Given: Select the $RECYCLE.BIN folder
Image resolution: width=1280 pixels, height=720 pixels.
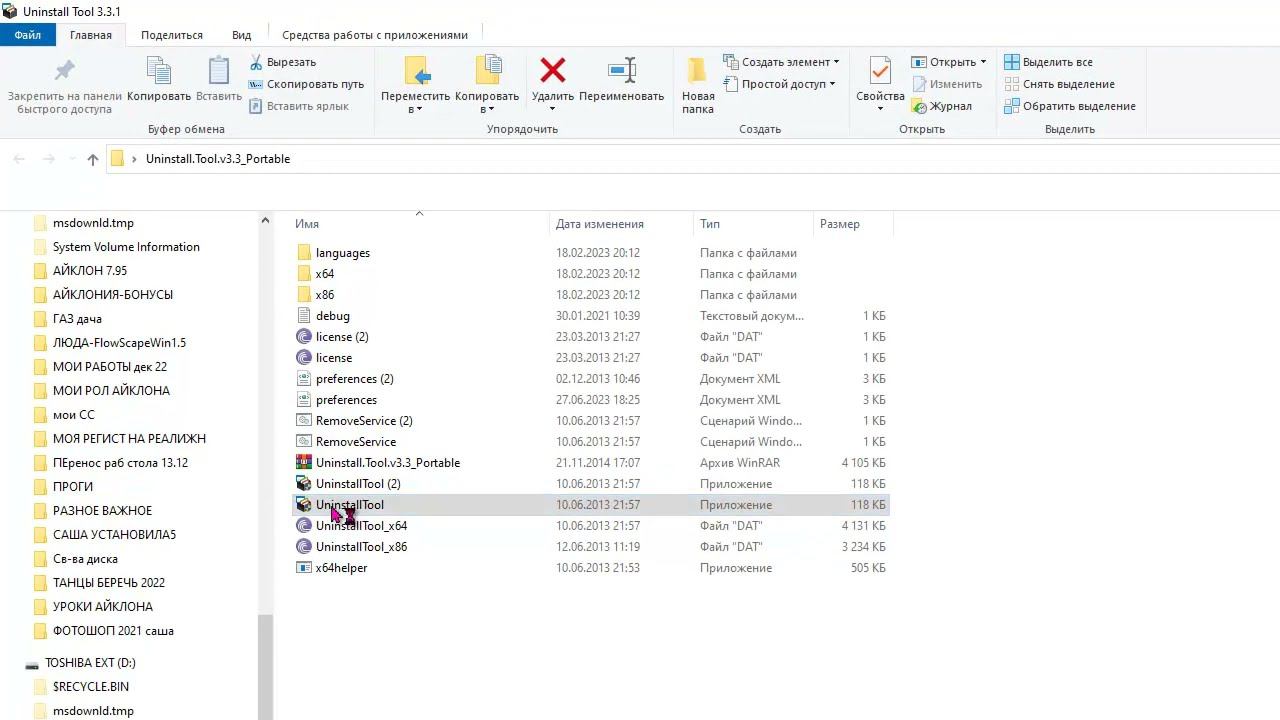Looking at the screenshot, I should (x=91, y=687).
